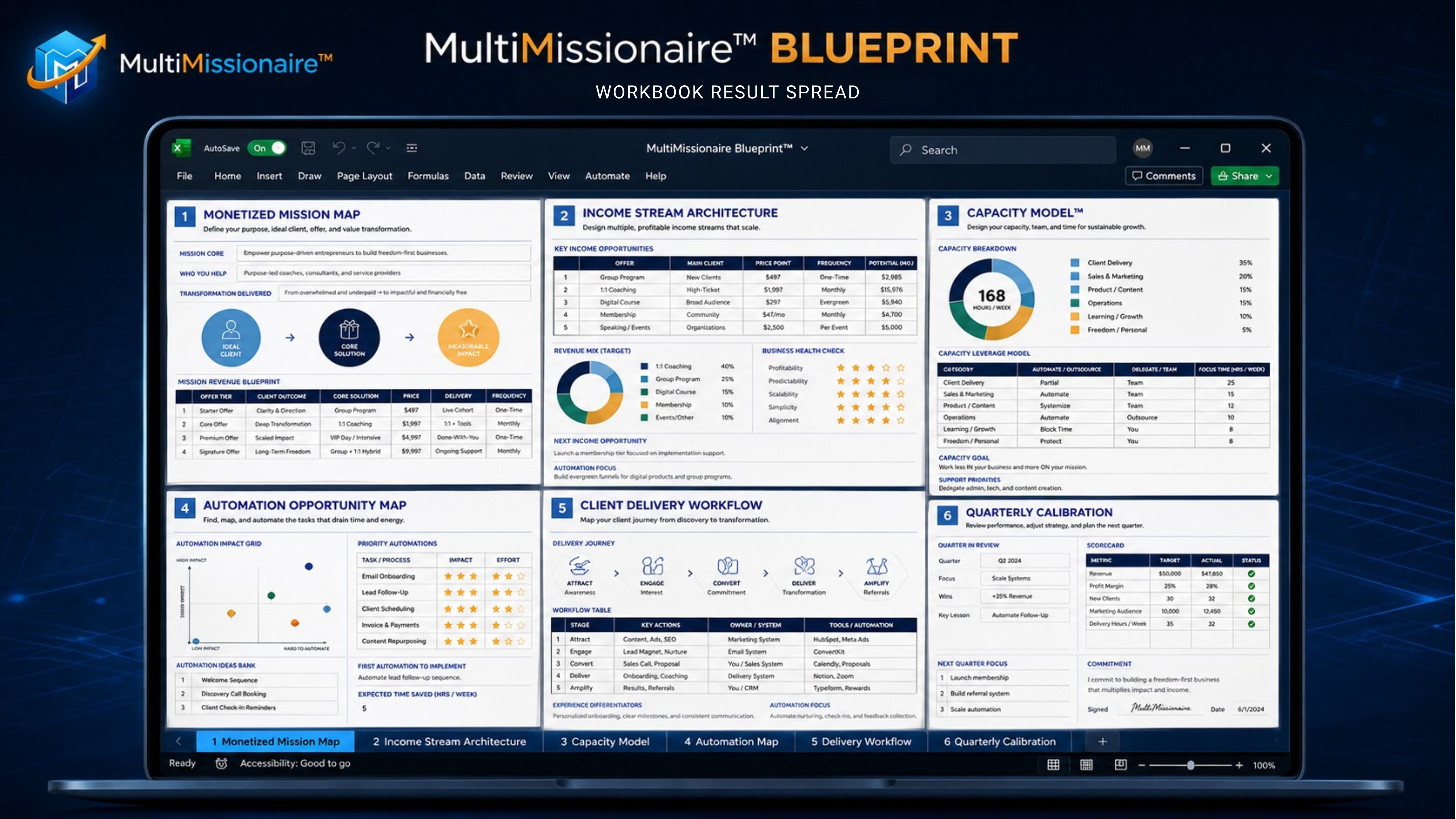This screenshot has width=1456, height=819.
Task: Click the Marketing Audience status check
Action: coord(1251,611)
